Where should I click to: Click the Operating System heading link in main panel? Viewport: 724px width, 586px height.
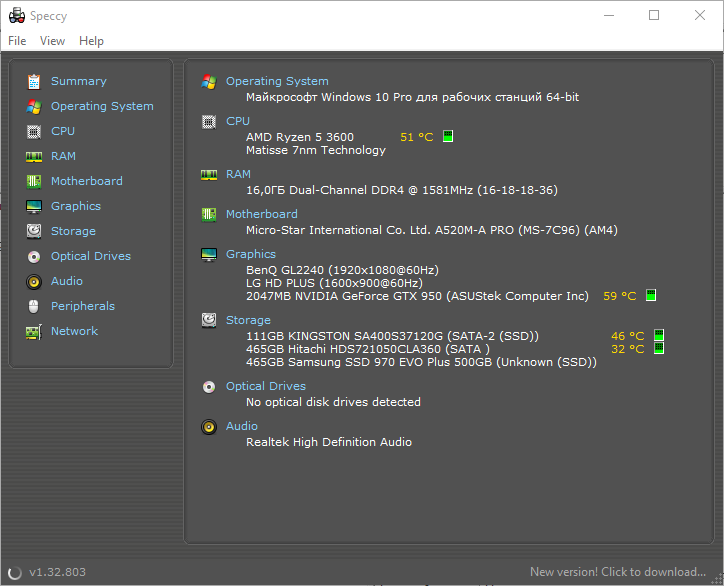(277, 81)
